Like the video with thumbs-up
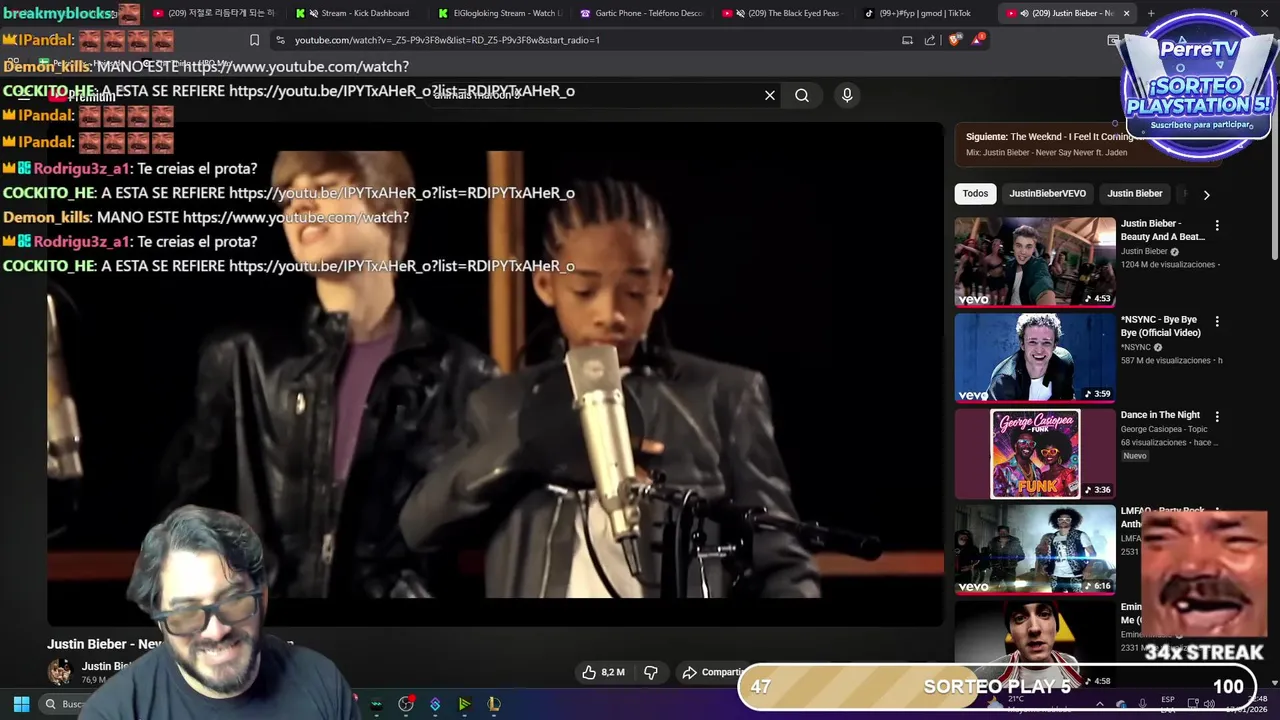The width and height of the screenshot is (1280, 720). [589, 672]
